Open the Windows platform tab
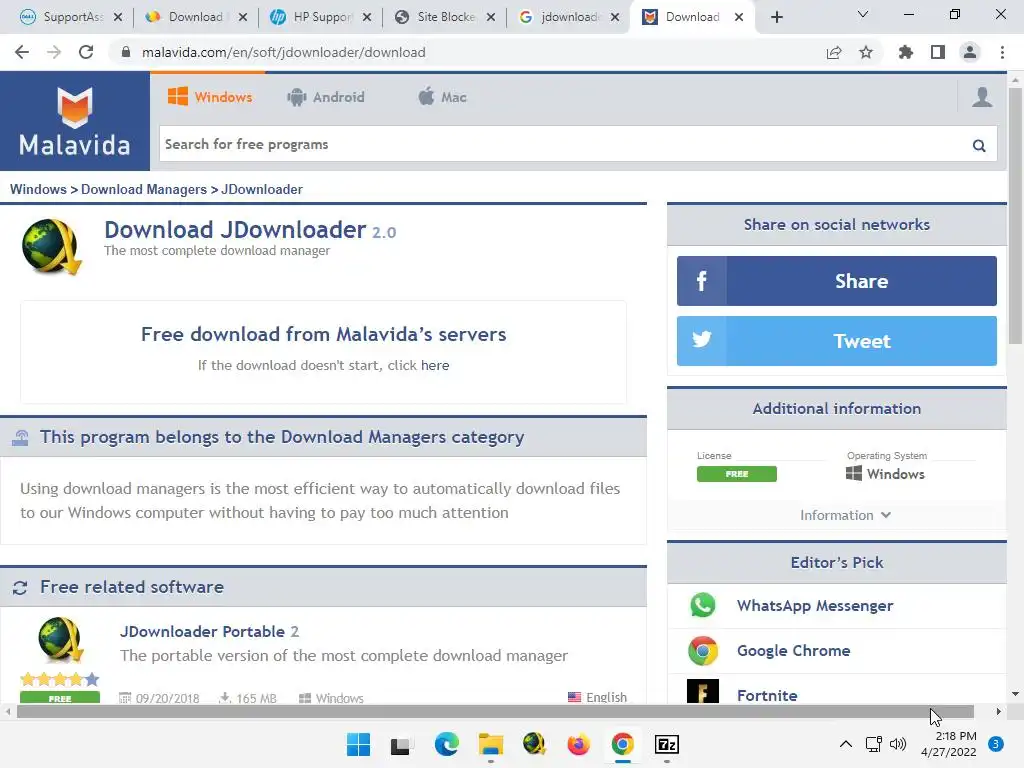Viewport: 1024px width, 768px height. (x=210, y=97)
